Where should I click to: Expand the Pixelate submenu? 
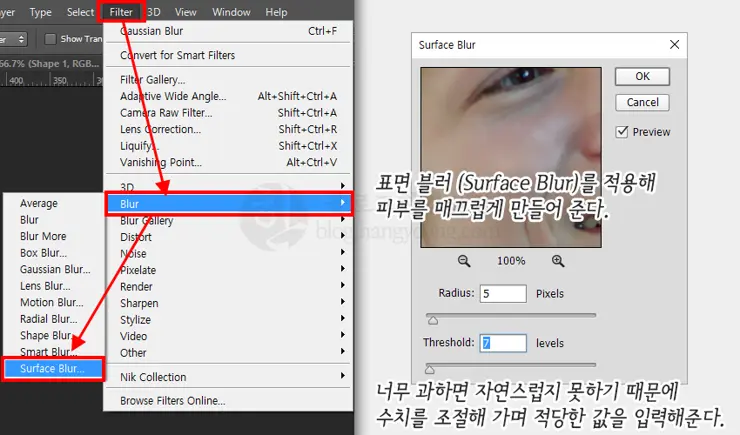tap(228, 270)
